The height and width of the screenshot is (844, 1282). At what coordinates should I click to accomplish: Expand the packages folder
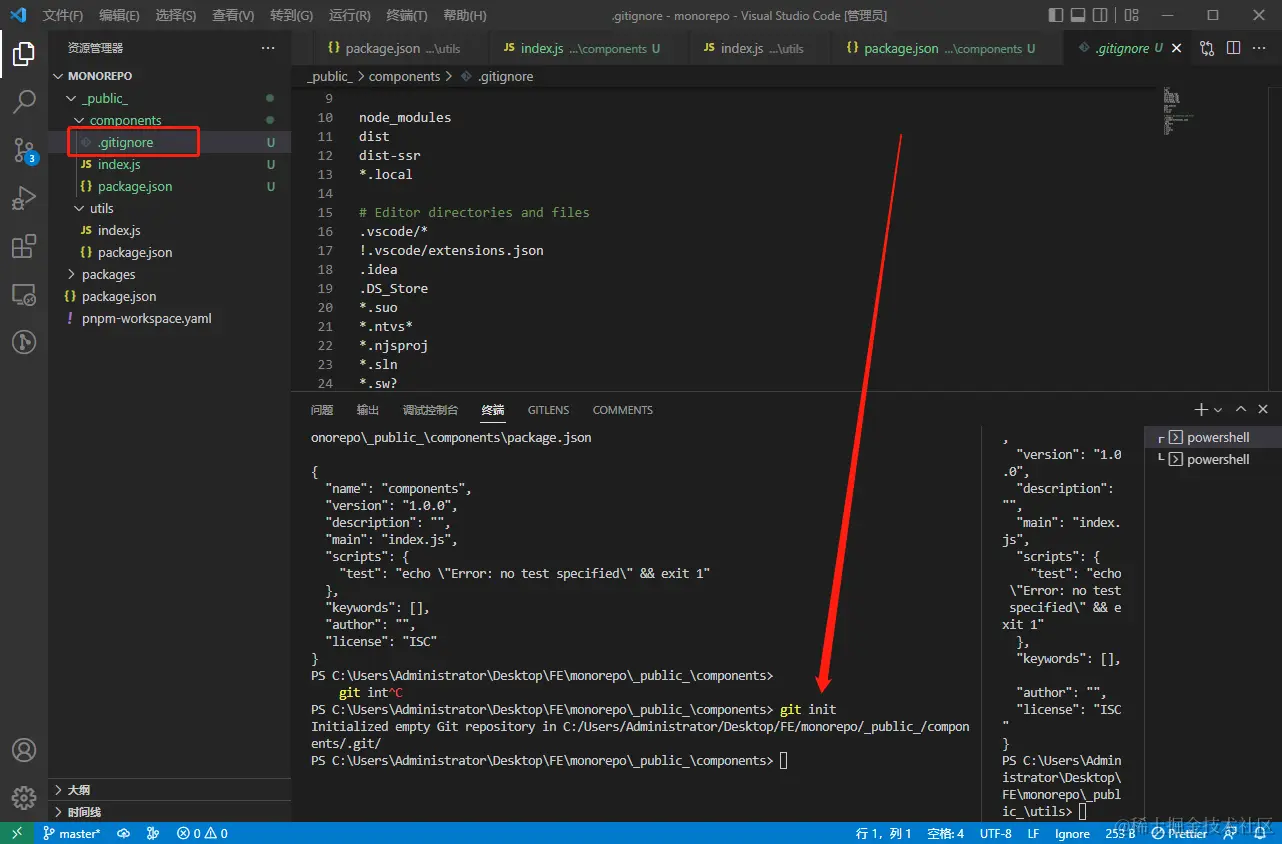tap(108, 274)
